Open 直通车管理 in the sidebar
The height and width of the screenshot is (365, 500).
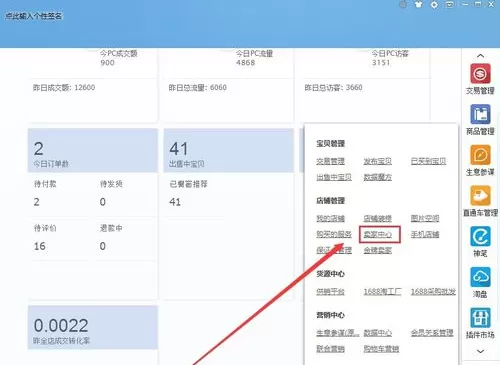click(x=480, y=195)
